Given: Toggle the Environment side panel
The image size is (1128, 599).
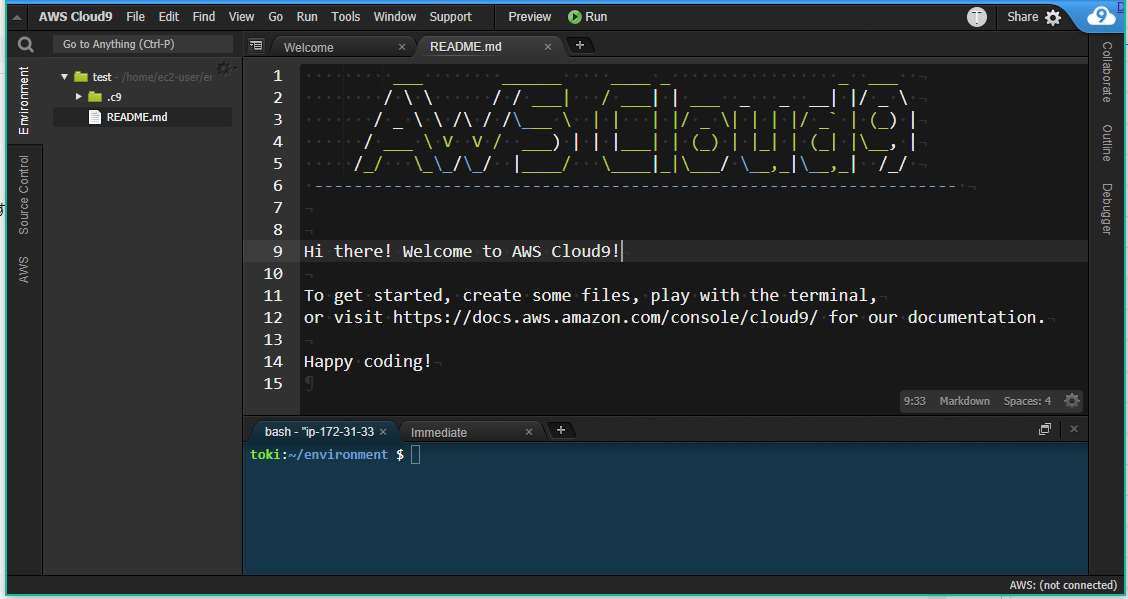Looking at the screenshot, I should click(x=24, y=101).
